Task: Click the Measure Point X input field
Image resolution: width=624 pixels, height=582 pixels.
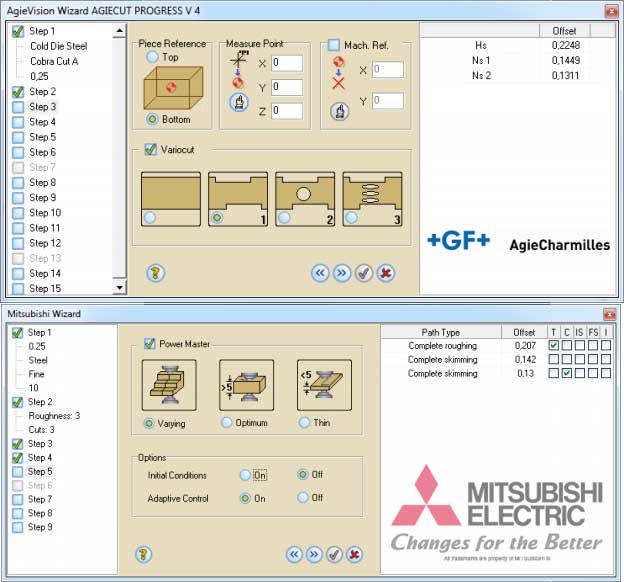Action: pos(286,63)
